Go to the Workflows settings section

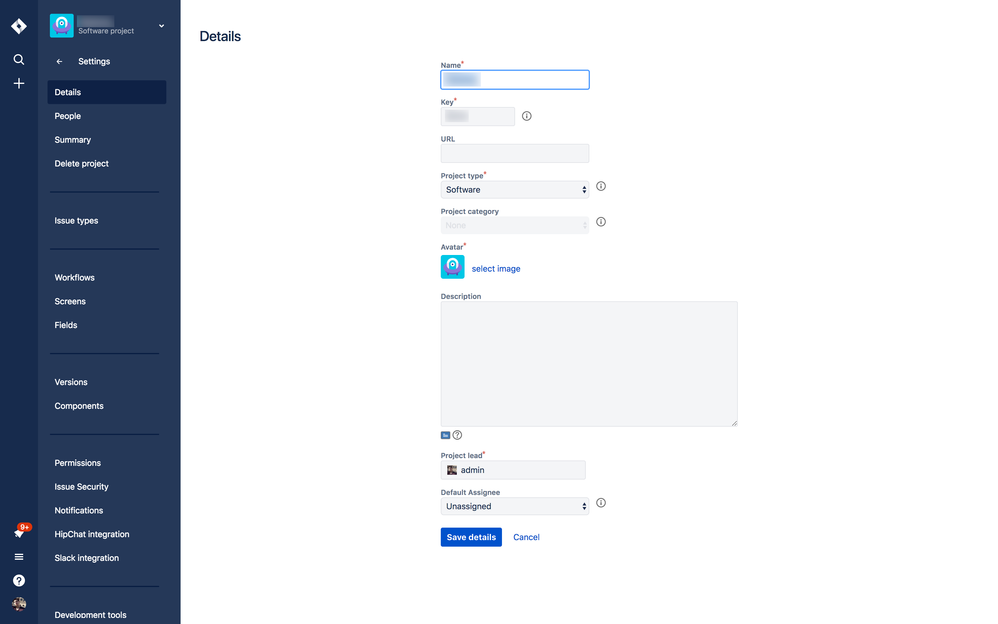[74, 277]
